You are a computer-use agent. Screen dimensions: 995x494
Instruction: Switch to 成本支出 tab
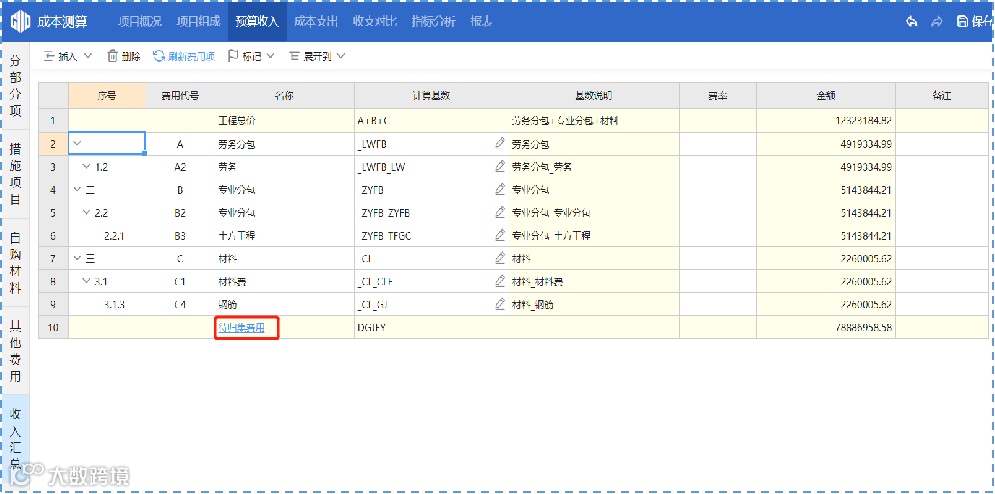(315, 22)
